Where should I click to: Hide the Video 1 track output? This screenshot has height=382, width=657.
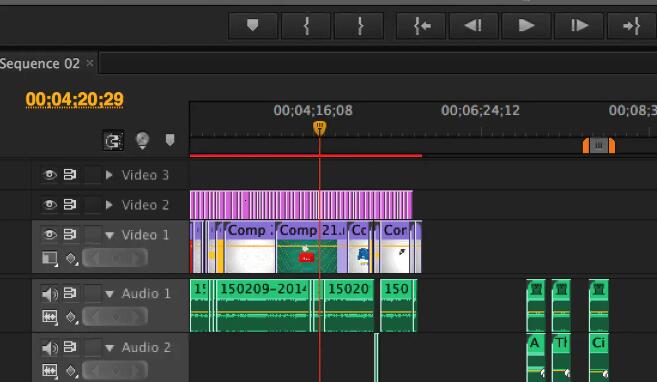[49, 235]
